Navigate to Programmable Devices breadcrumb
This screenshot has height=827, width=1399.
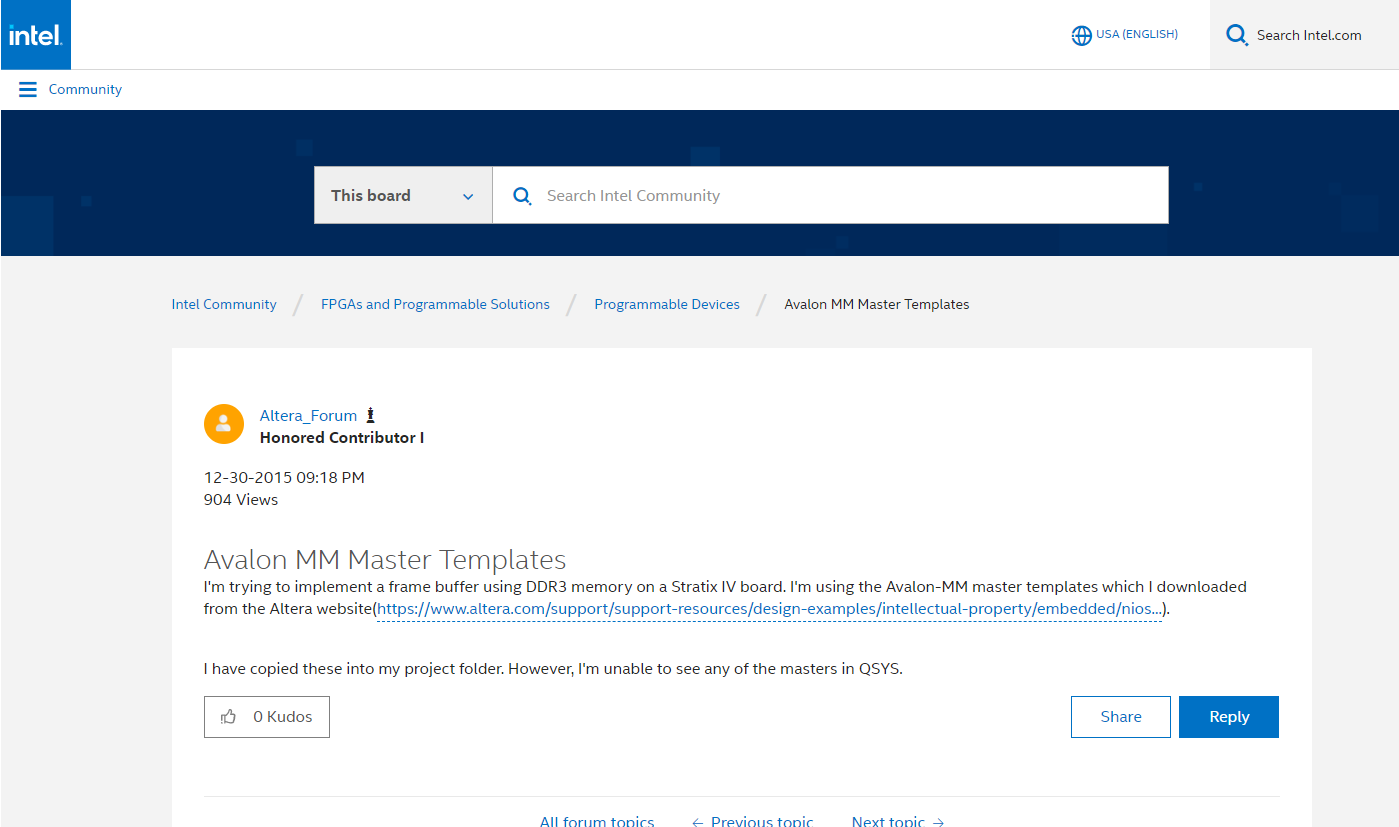point(667,304)
